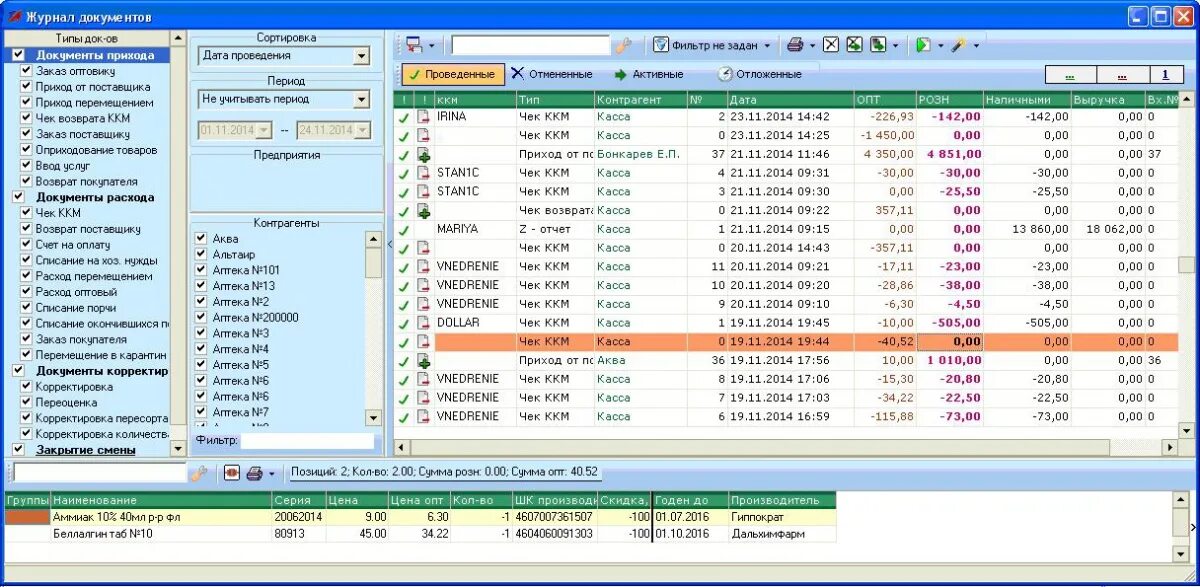Click the printer icon in the top toolbar
Viewport: 1200px width, 587px height.
[x=795, y=45]
